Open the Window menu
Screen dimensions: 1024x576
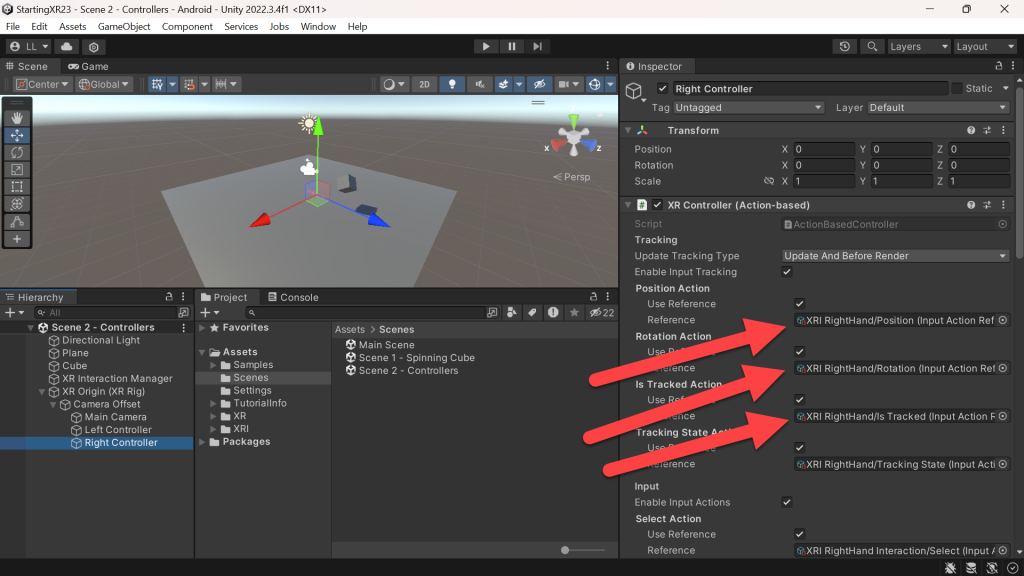pyautogui.click(x=318, y=27)
